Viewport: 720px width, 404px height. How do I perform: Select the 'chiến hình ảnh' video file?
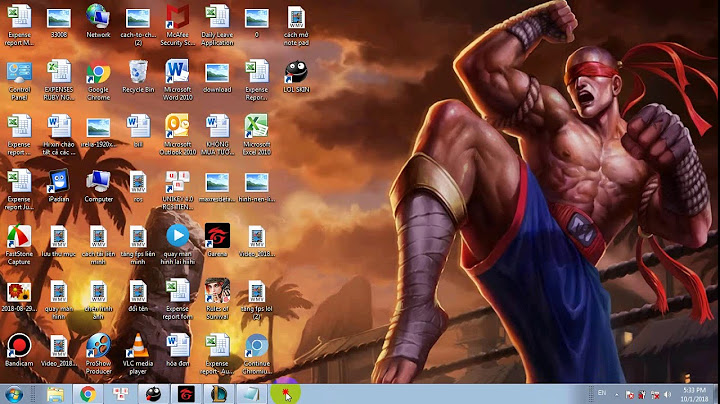98,299
